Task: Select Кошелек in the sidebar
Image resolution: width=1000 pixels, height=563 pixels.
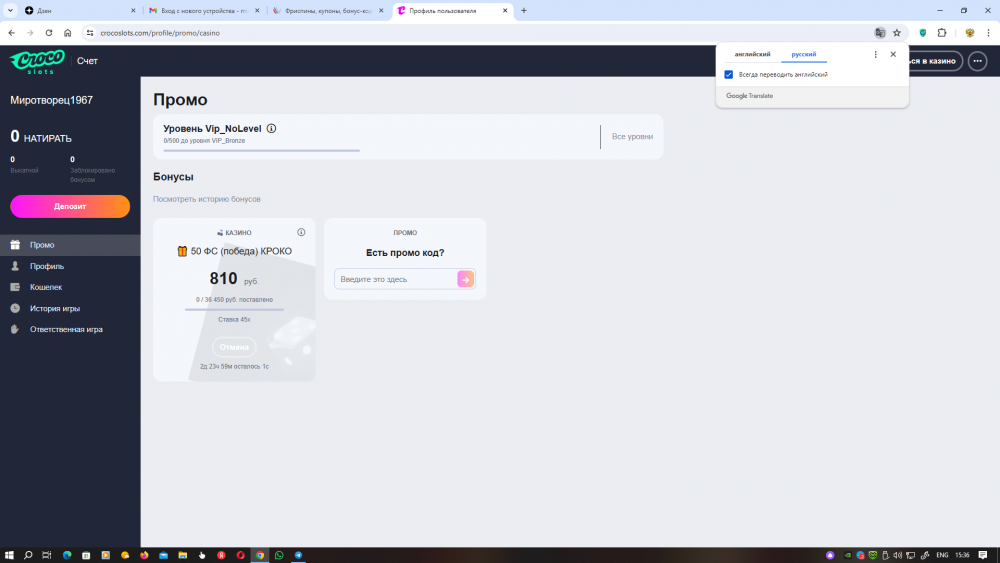Action: click(45, 287)
